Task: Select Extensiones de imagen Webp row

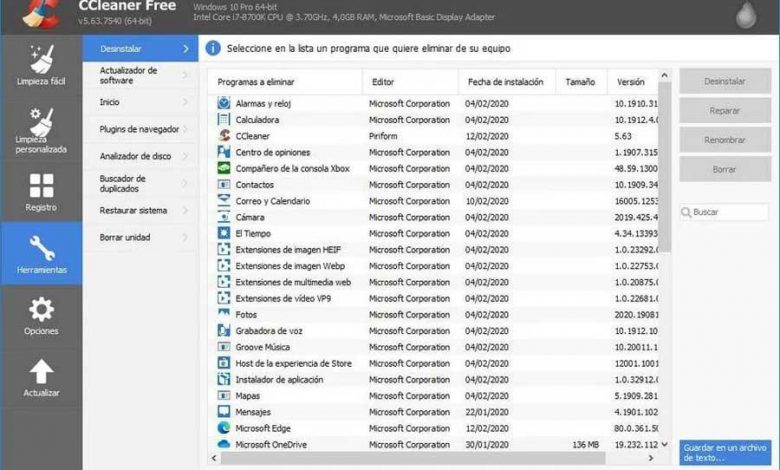Action: 433,266
